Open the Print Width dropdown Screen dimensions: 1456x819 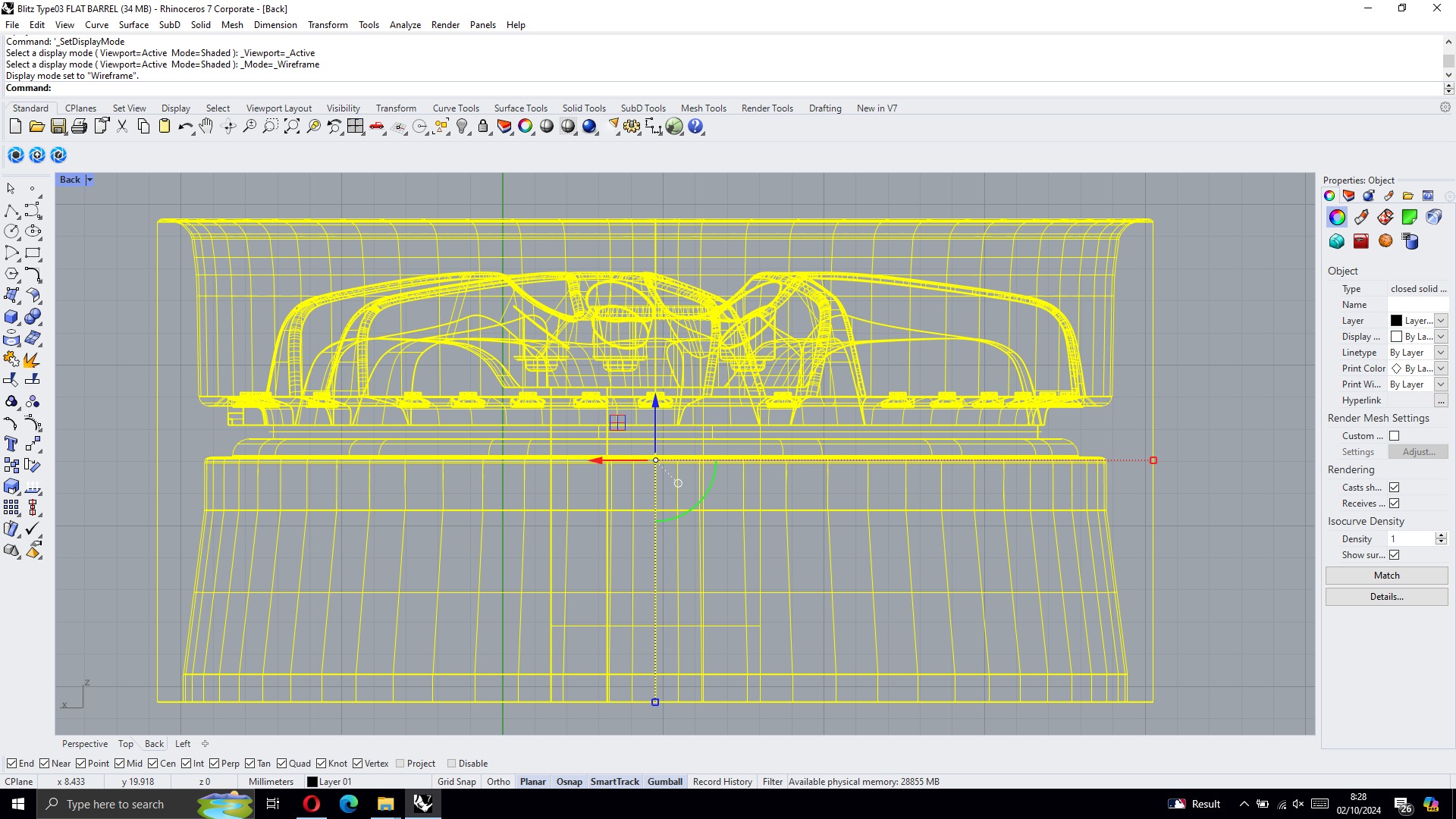click(x=1441, y=384)
